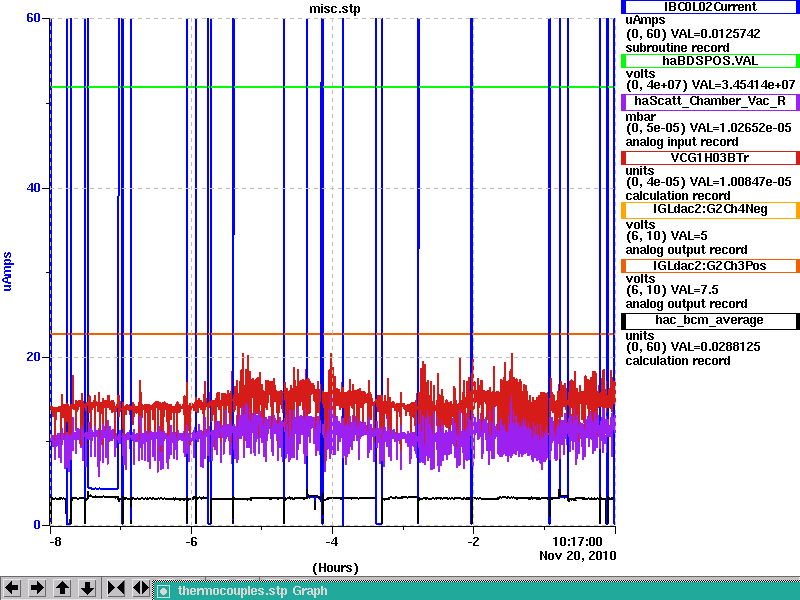Click the subroutine record text

[x=678, y=48]
